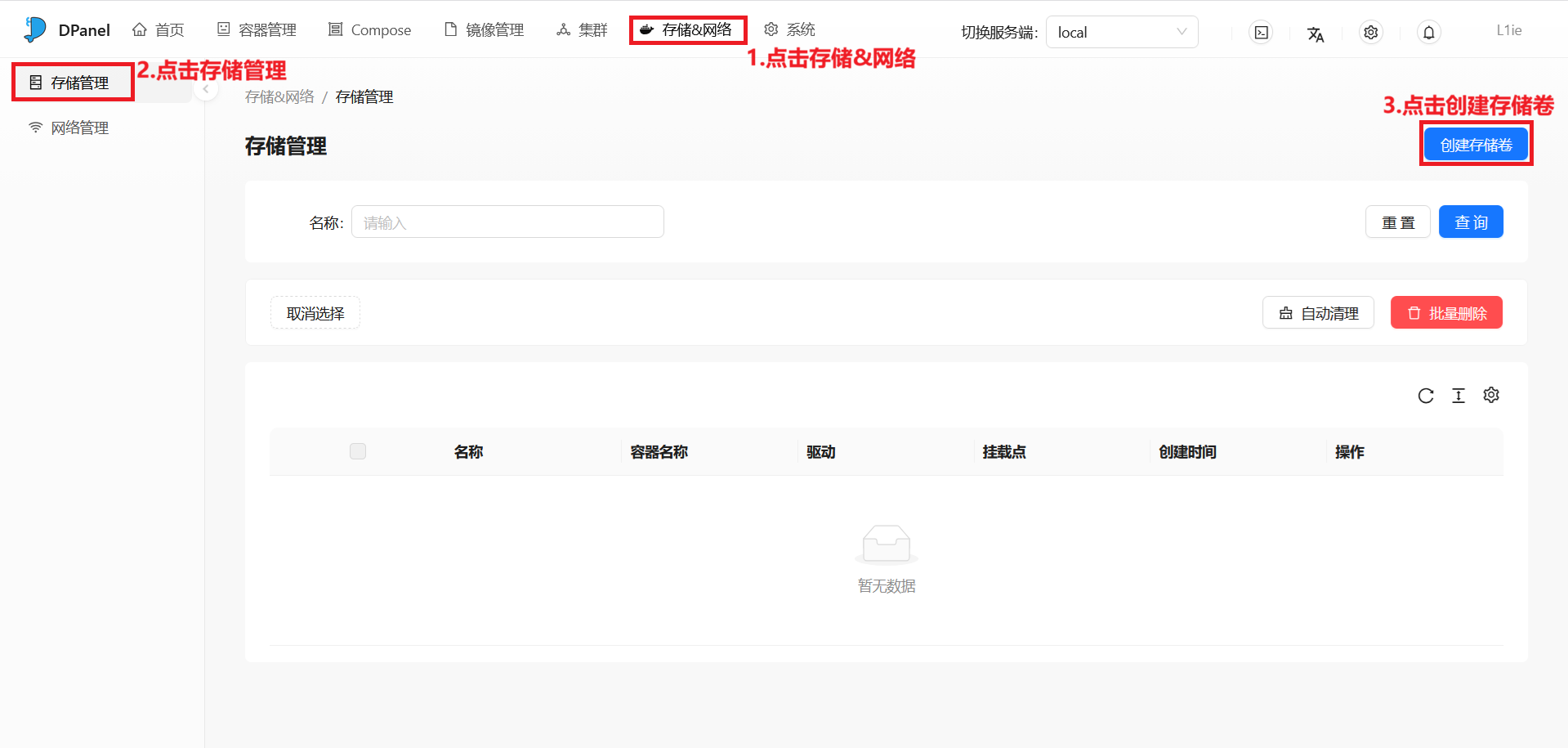The height and width of the screenshot is (748, 1568).
Task: Click the 容器名称 column header
Action: (x=659, y=452)
